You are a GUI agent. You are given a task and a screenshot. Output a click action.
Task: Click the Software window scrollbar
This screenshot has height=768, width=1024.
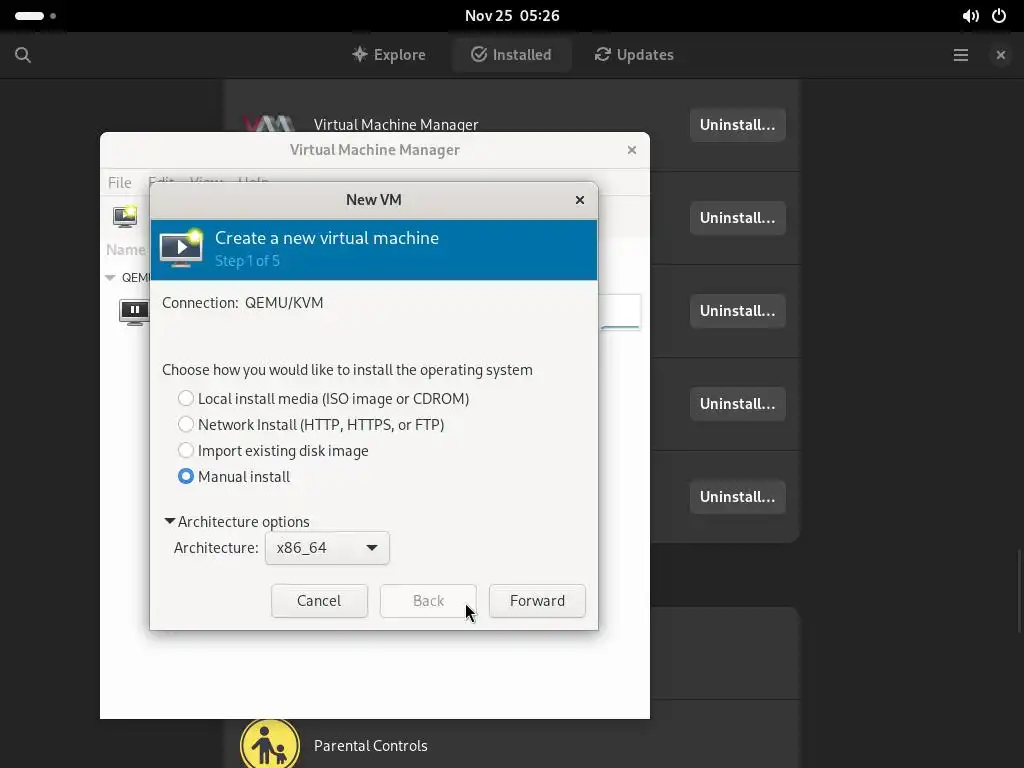[x=1019, y=591]
